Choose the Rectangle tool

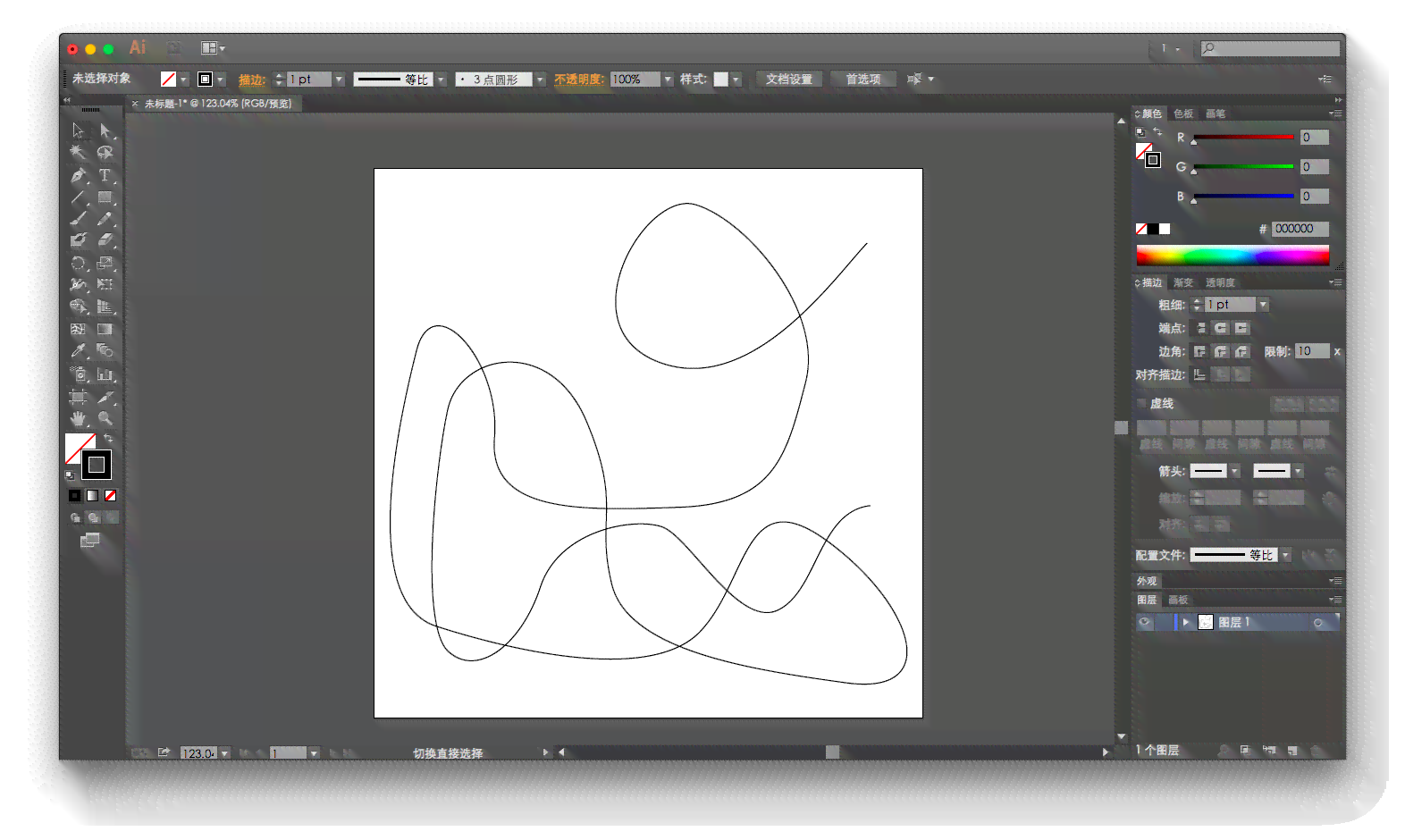[105, 197]
